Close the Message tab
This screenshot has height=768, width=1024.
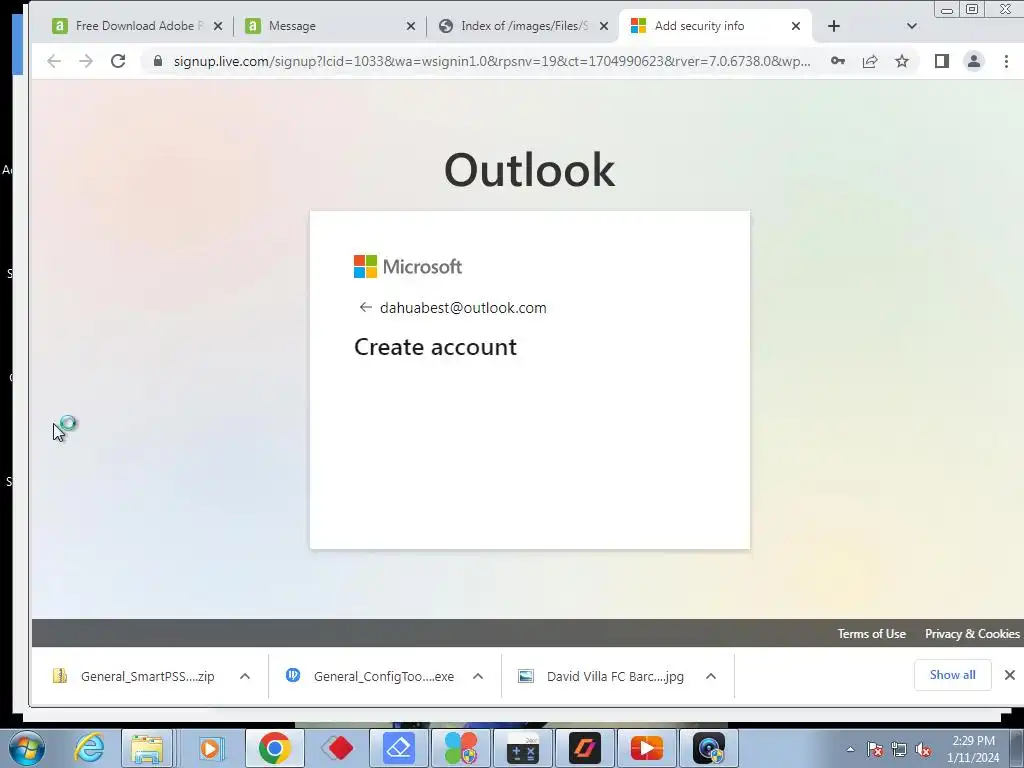coord(411,26)
